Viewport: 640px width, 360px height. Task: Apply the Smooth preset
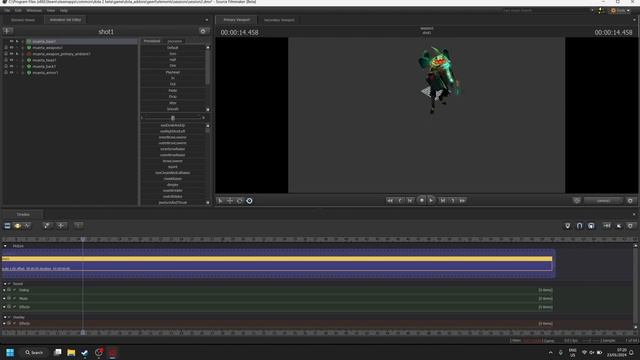coord(173,109)
